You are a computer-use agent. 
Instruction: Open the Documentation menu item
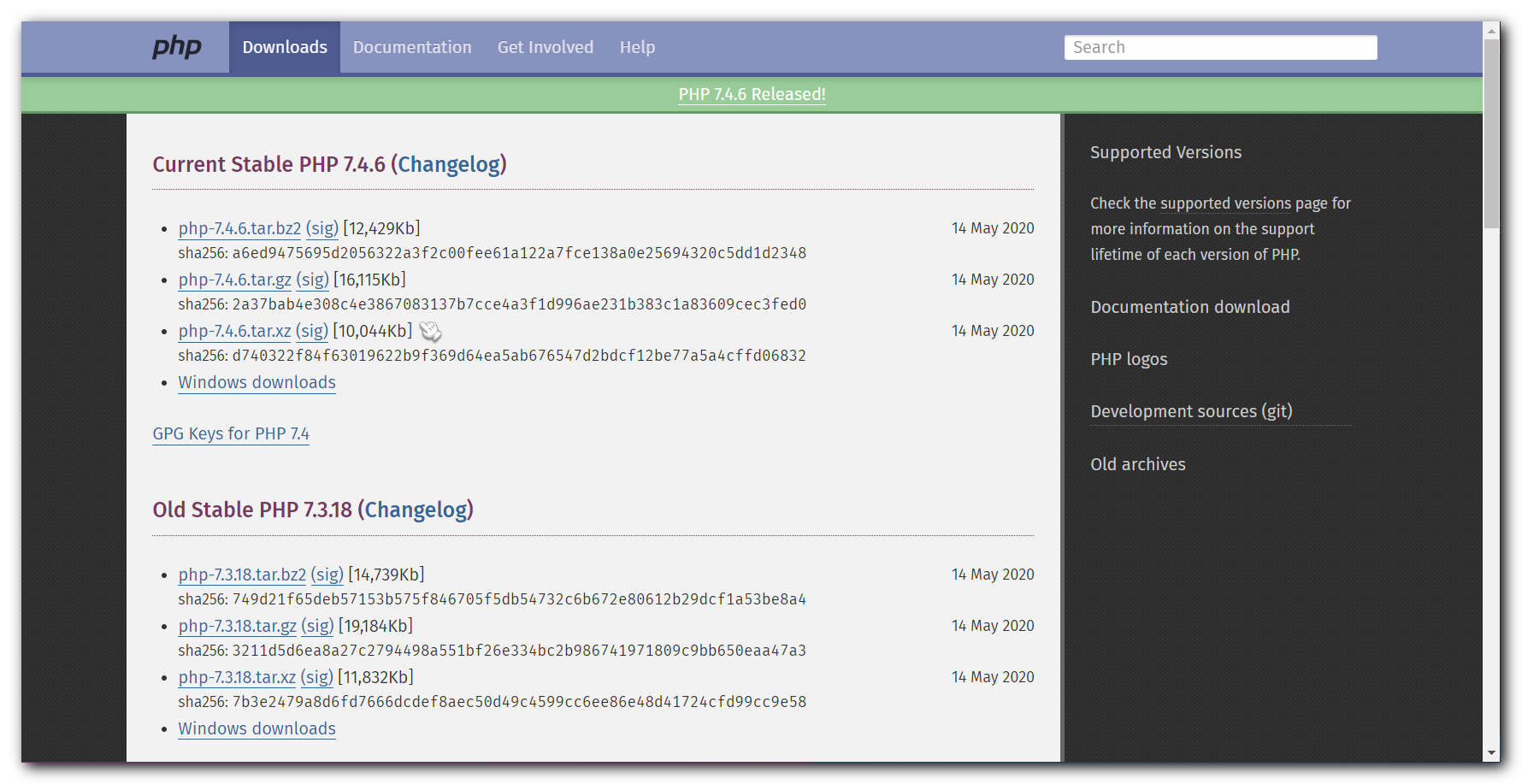click(x=412, y=47)
